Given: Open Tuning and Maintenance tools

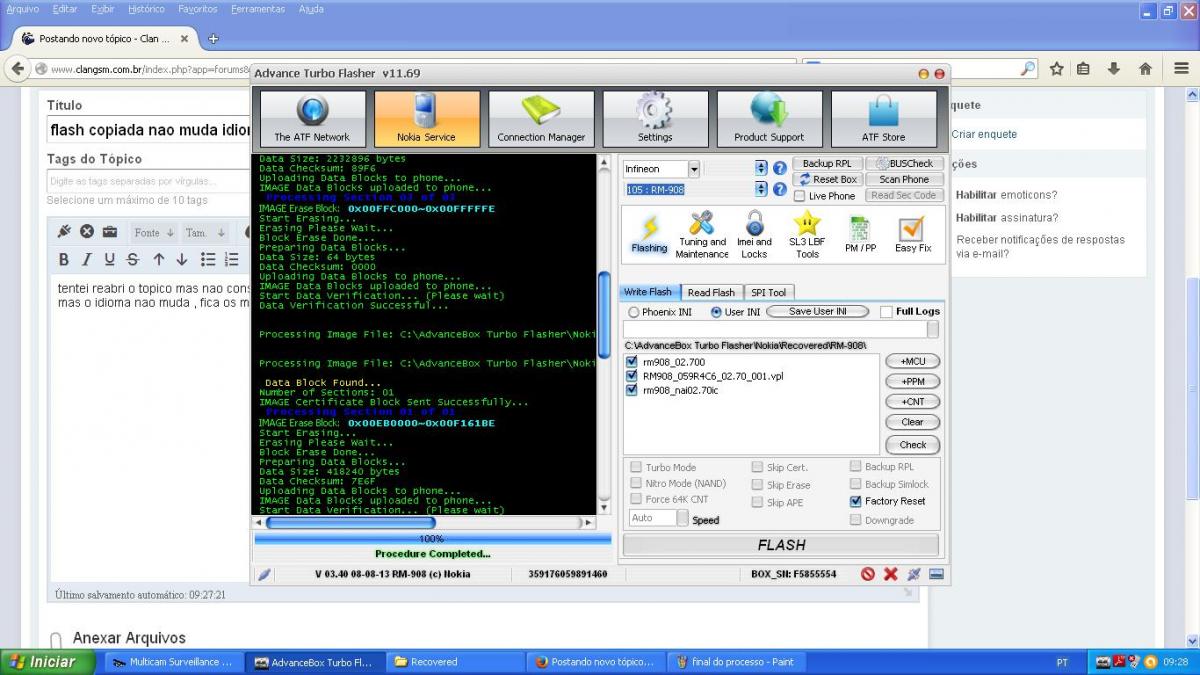Looking at the screenshot, I should [x=702, y=235].
